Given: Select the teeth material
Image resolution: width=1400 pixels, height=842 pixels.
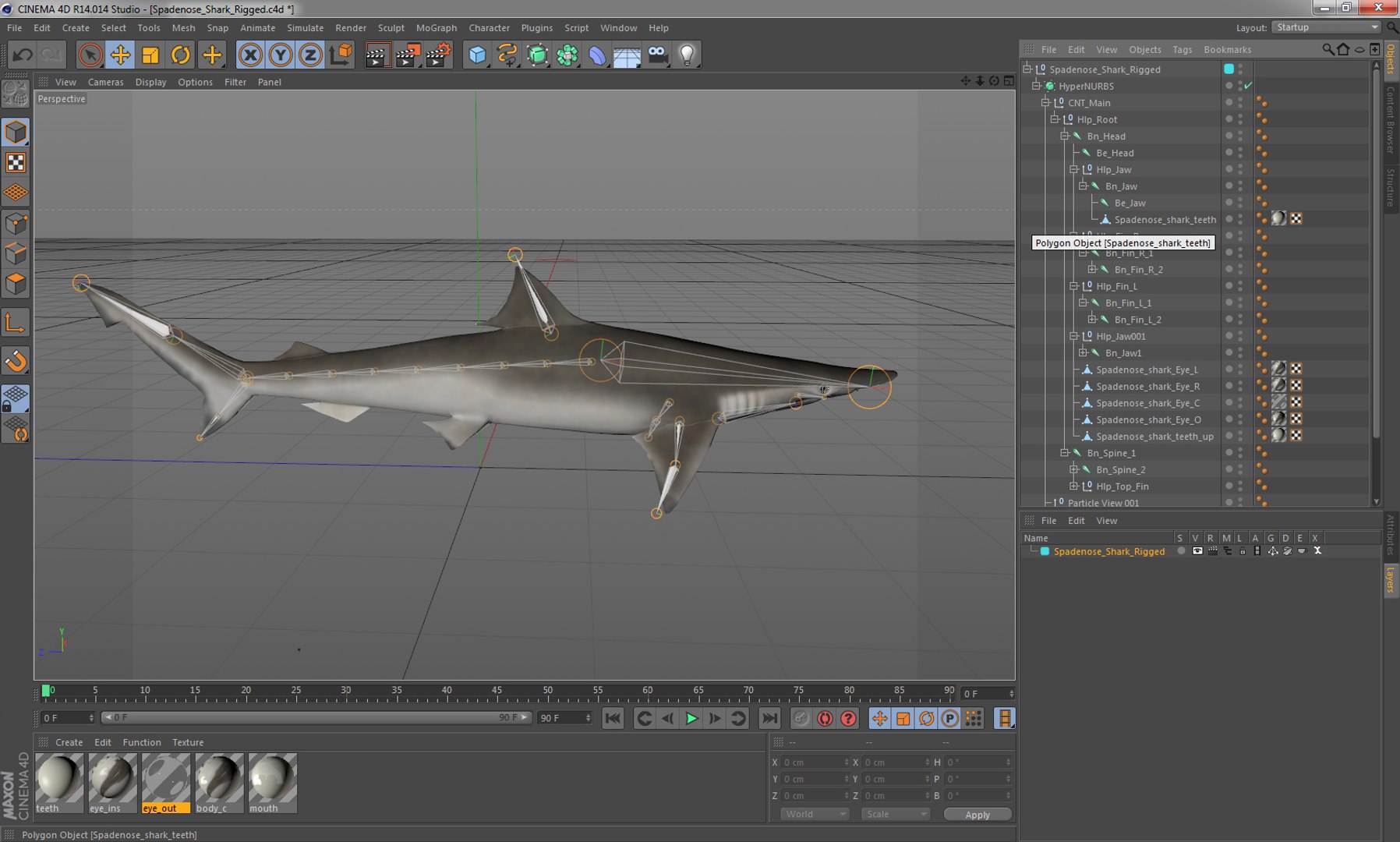Looking at the screenshot, I should pos(59,783).
